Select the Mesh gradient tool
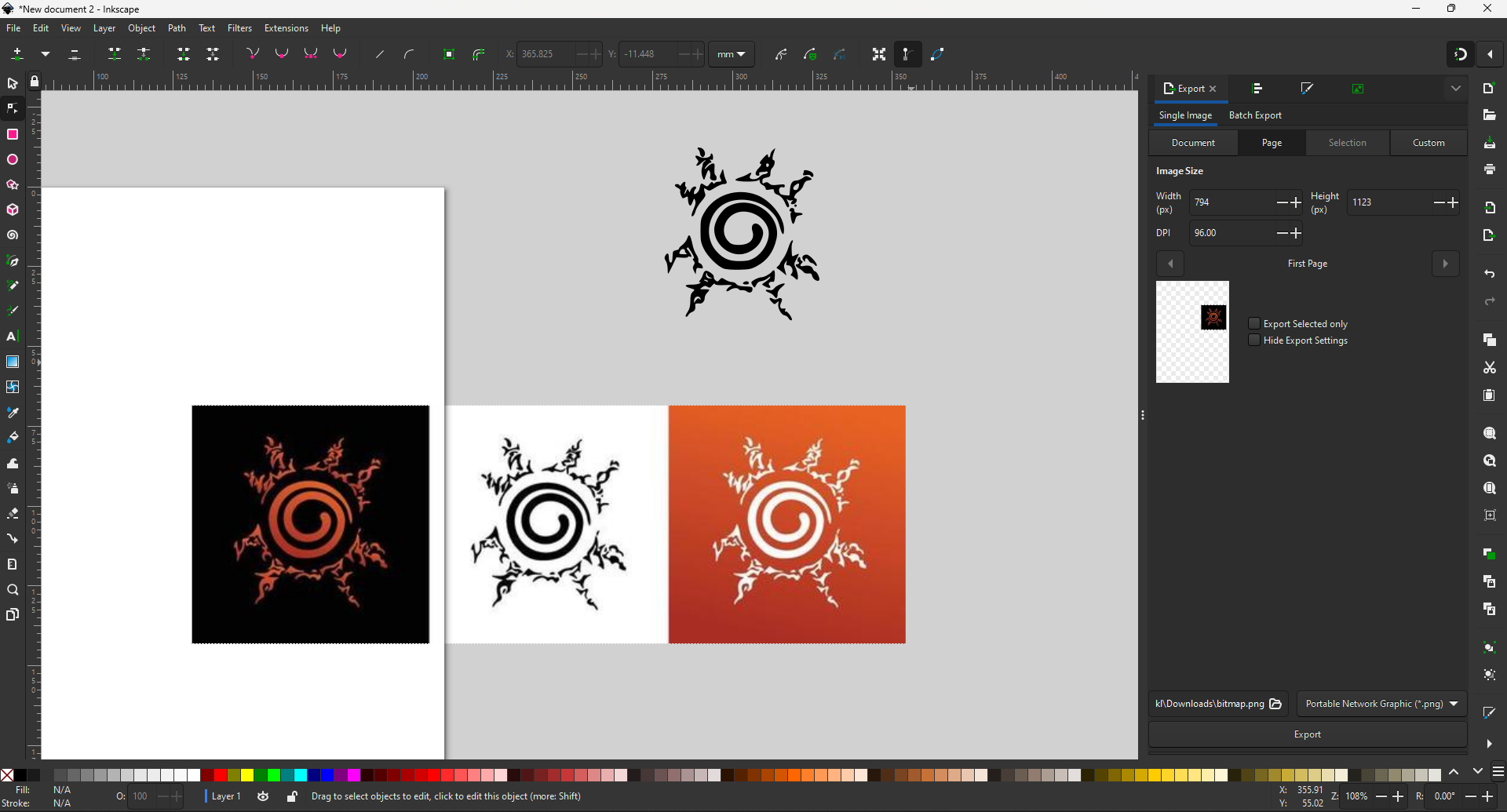Image resolution: width=1507 pixels, height=812 pixels. point(13,387)
